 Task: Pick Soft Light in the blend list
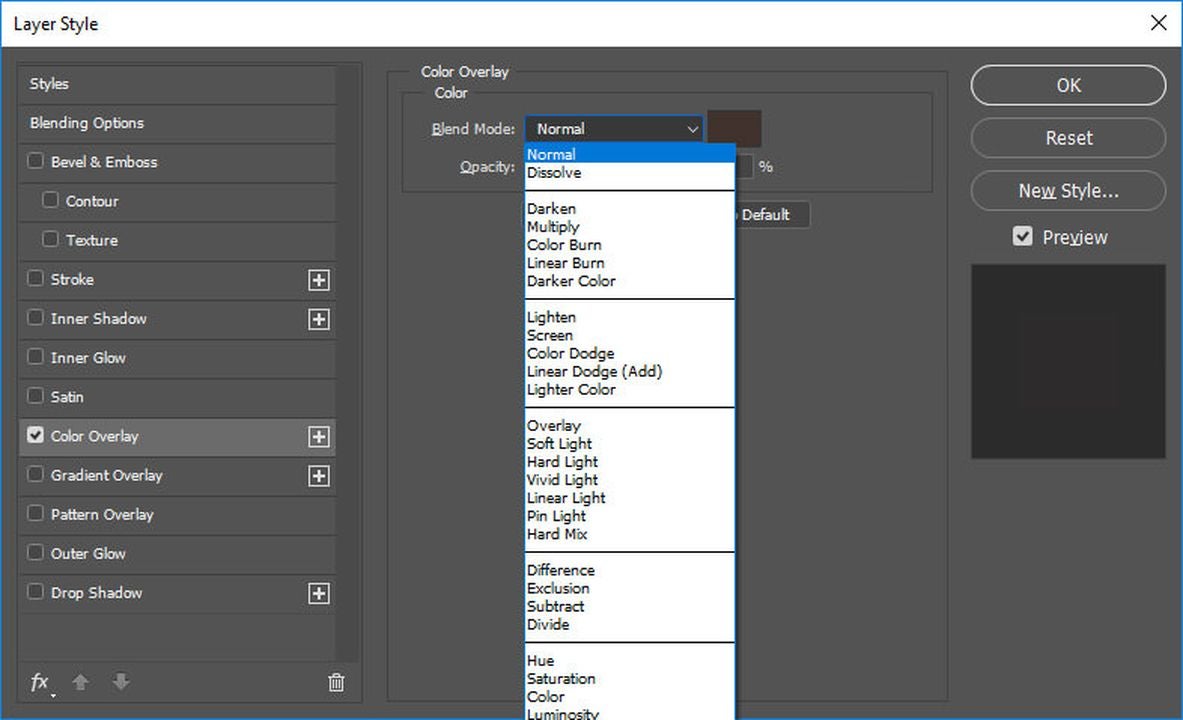pos(559,444)
